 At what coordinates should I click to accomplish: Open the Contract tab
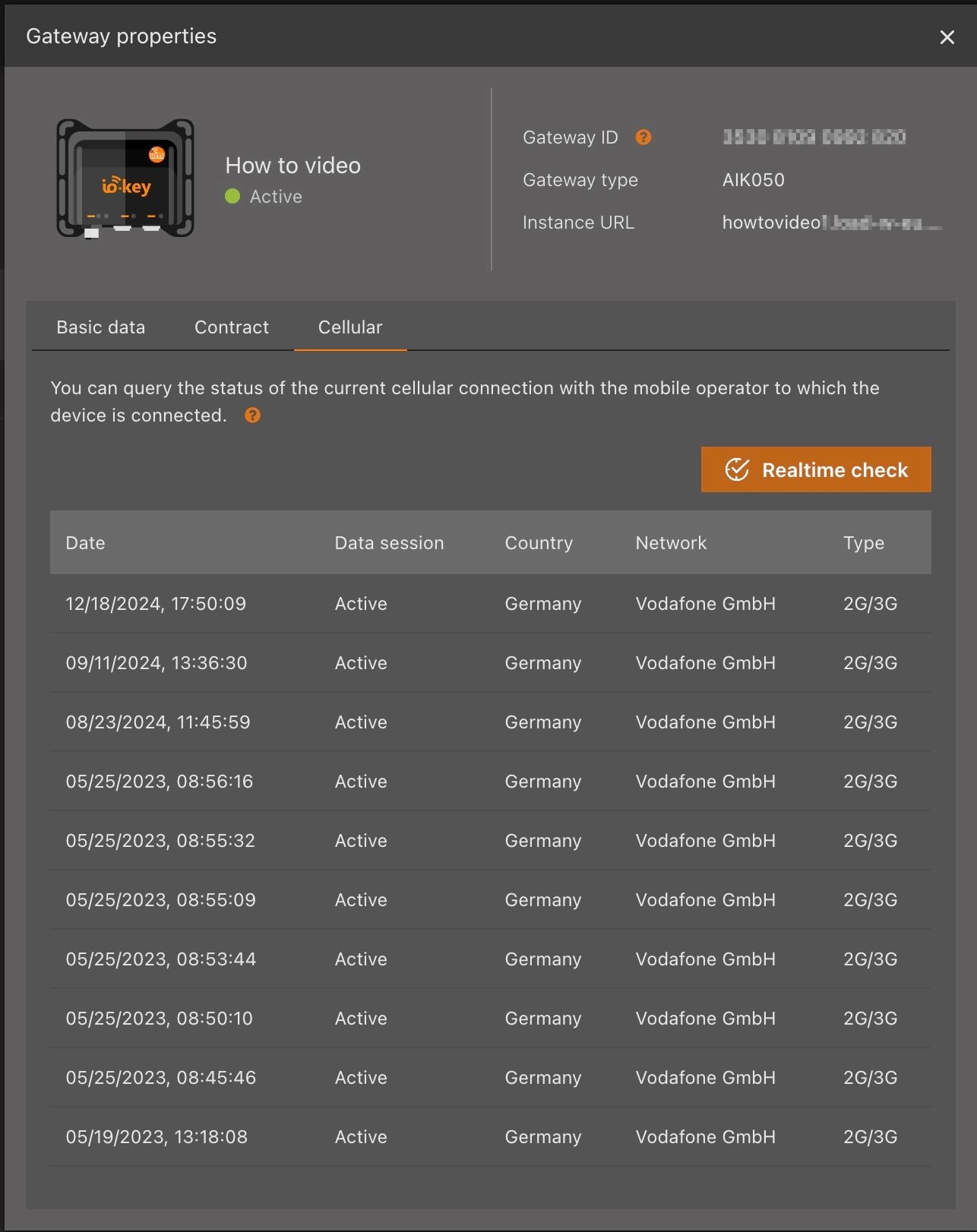coord(232,327)
